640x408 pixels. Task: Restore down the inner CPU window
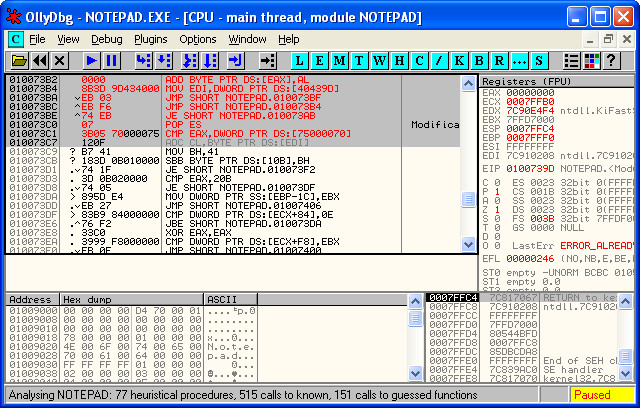[609, 40]
